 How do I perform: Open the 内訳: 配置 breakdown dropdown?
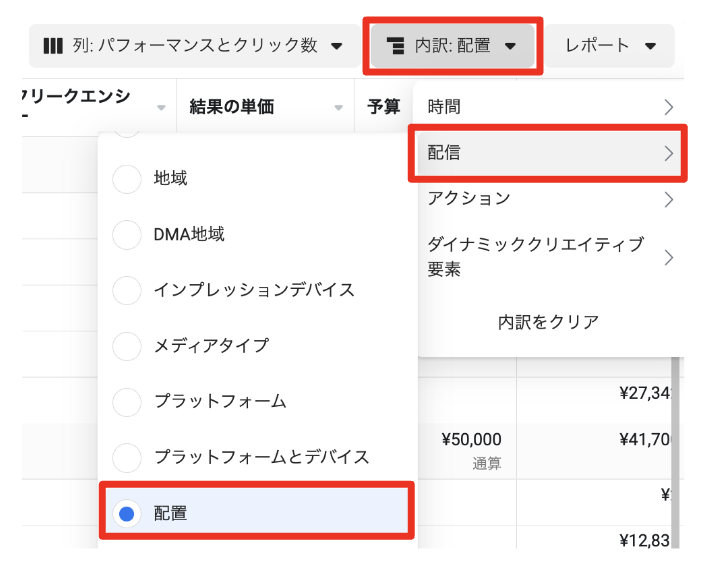[x=455, y=46]
